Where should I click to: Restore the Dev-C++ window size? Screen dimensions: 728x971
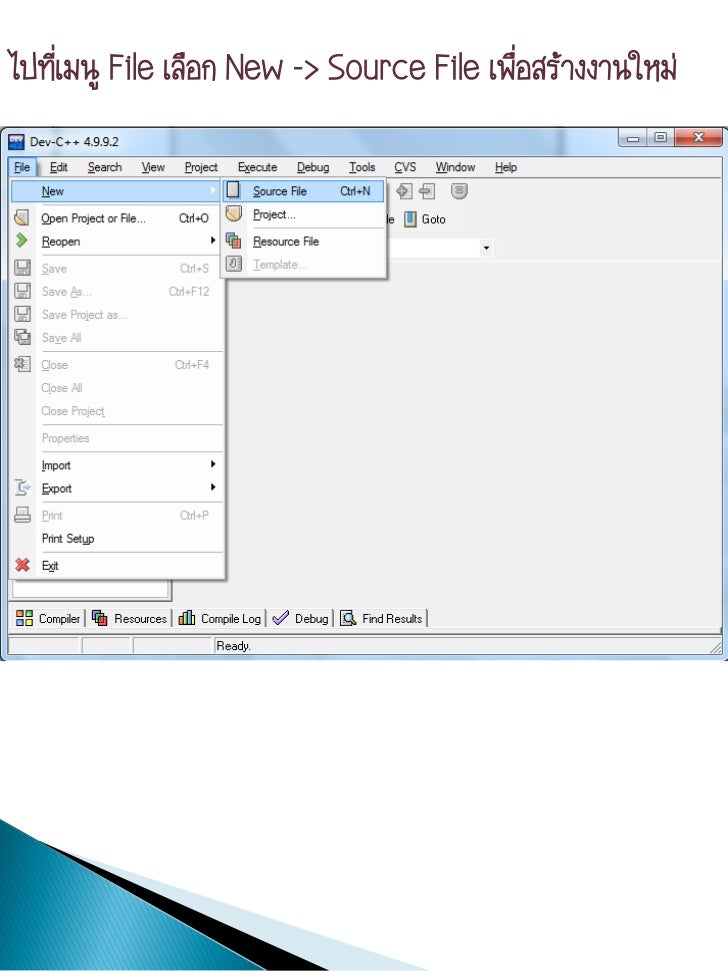(661, 138)
